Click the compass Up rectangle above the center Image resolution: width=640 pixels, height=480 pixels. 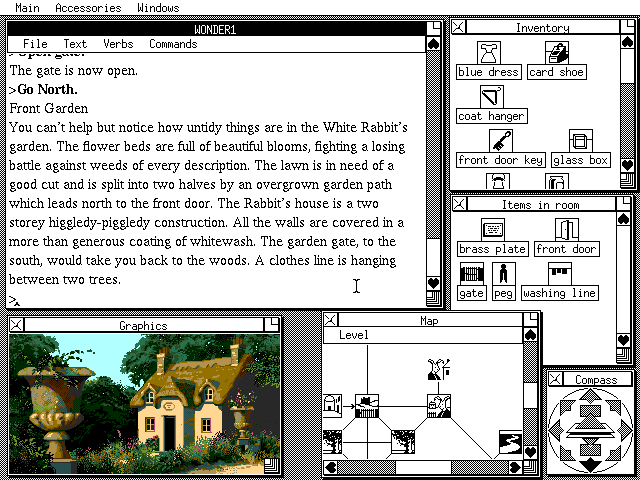click(590, 411)
